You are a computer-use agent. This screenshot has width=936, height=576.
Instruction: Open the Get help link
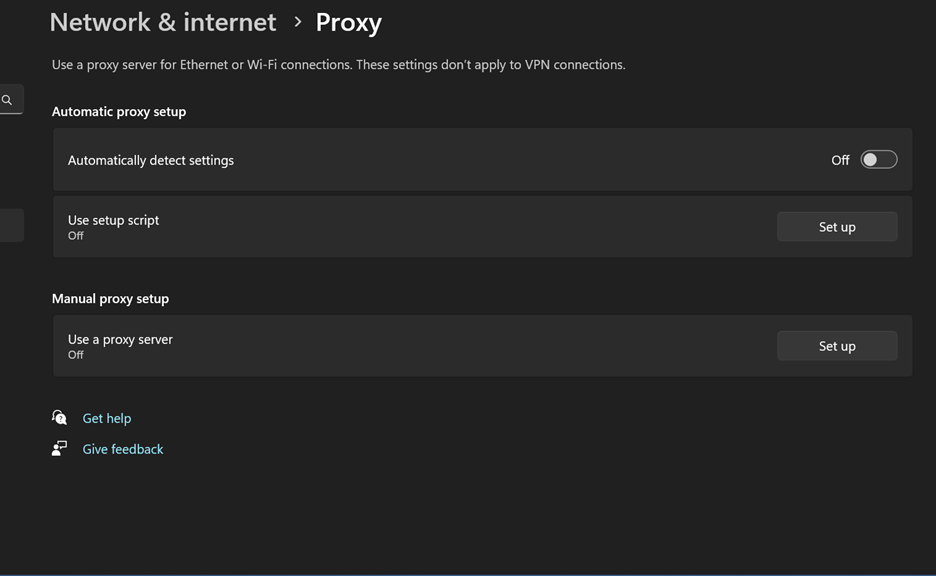[x=107, y=418]
